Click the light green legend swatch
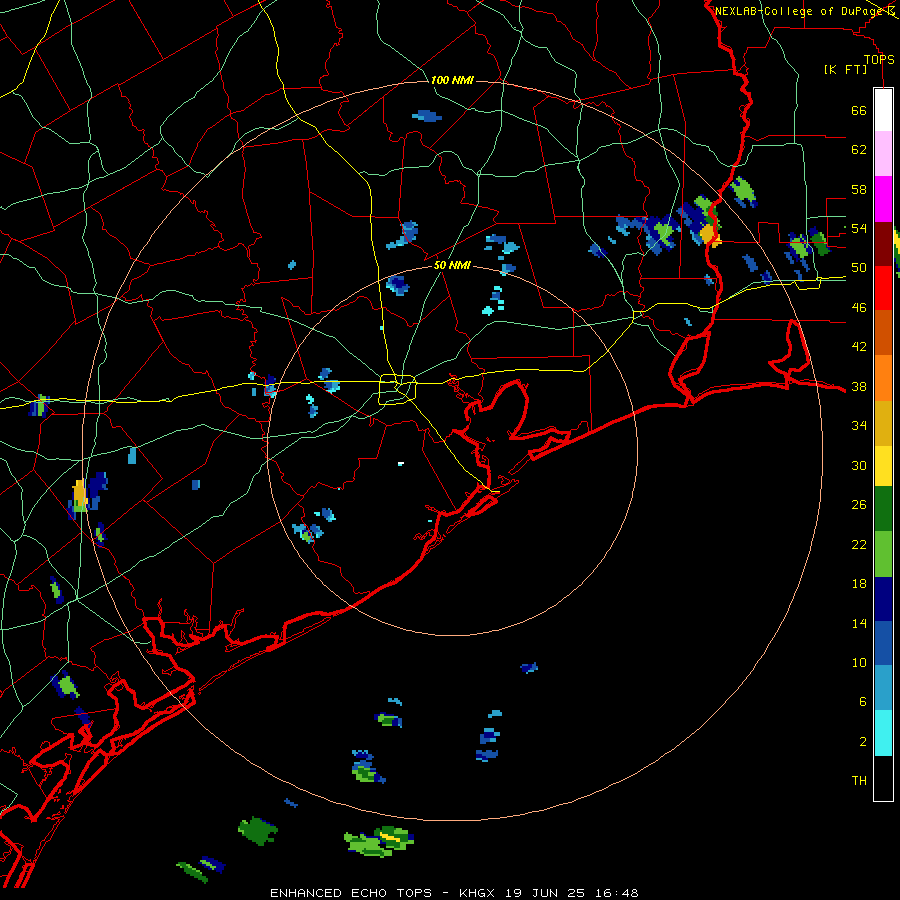The image size is (900, 900). tap(883, 554)
